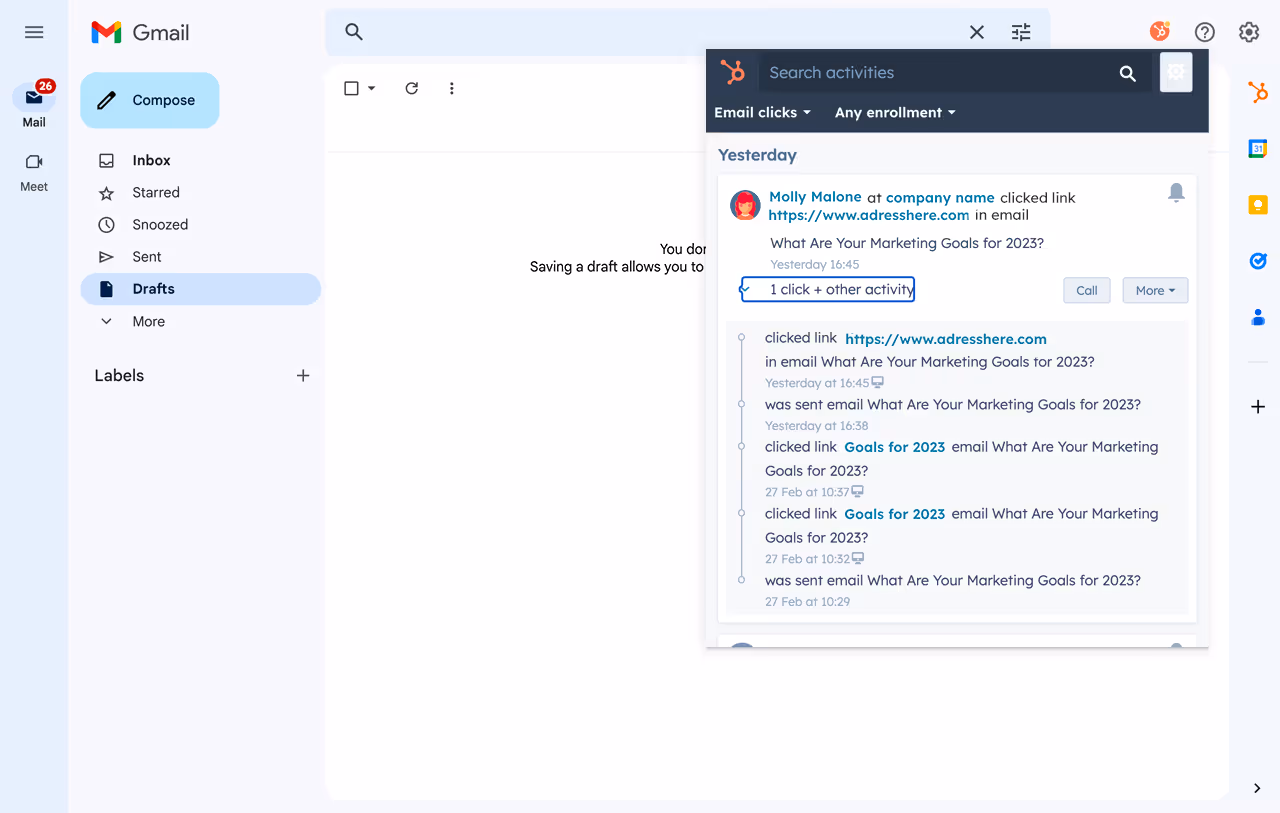Open Google Calendar in the right sidebar
Viewport: 1280px width, 813px height.
coord(1257,148)
